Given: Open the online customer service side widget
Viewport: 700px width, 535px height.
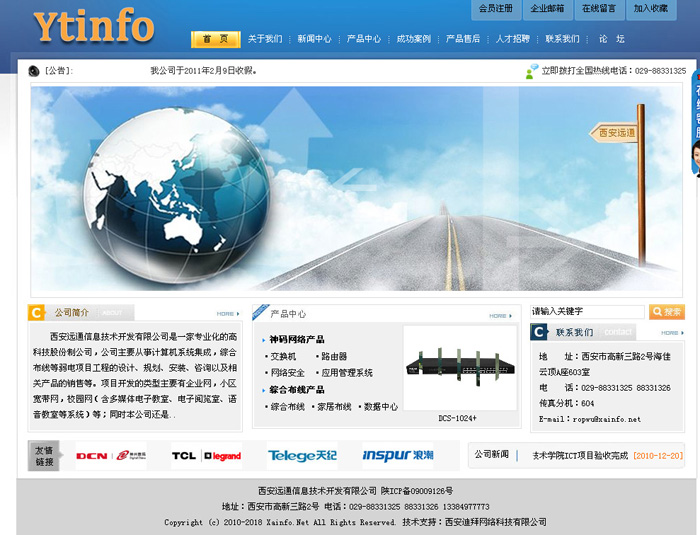Looking at the screenshot, I should (696, 123).
